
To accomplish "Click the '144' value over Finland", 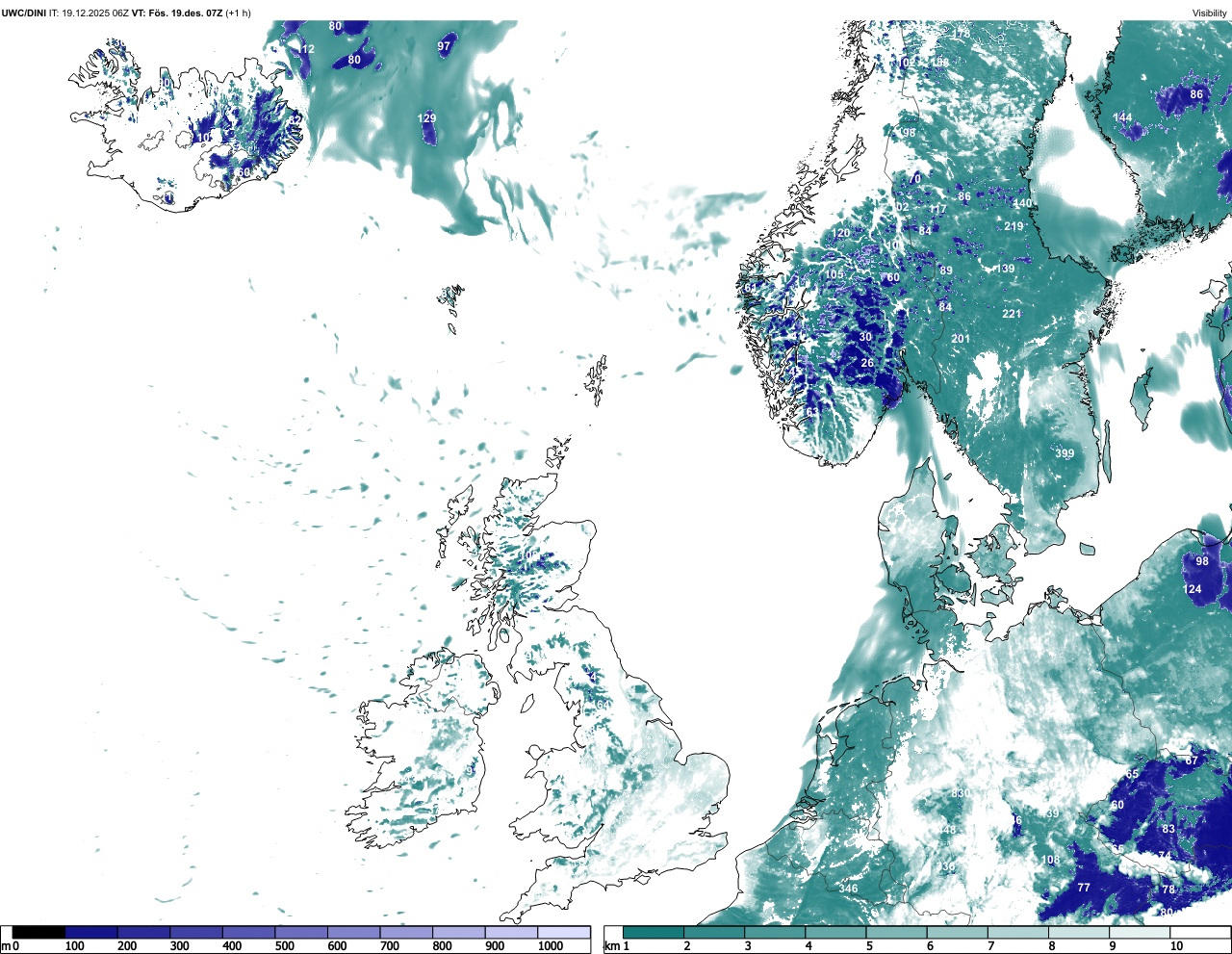I will coord(1122,118).
